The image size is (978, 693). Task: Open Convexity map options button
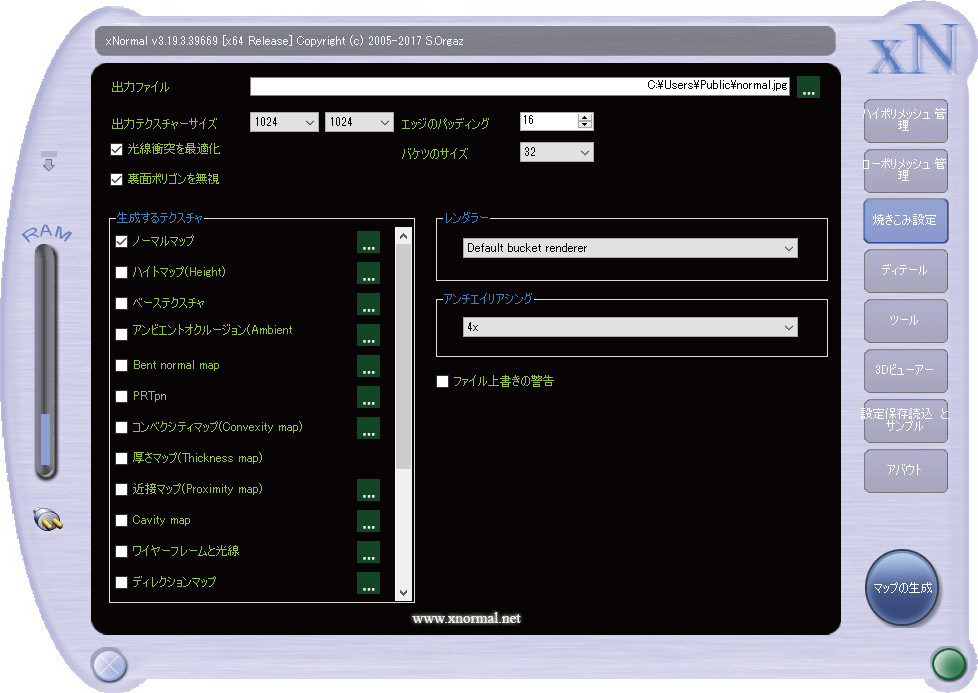point(368,428)
